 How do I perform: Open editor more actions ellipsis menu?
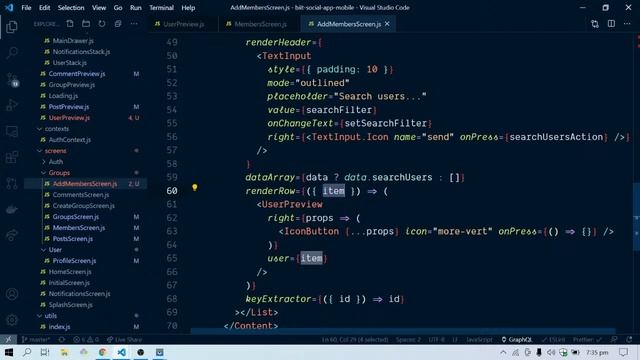pos(627,24)
